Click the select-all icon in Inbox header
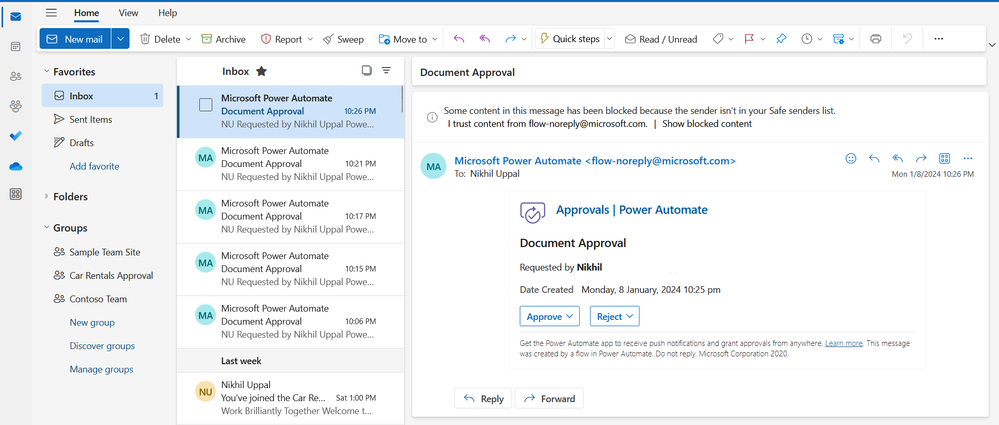Viewport: 999px width, 425px height. 366,71
